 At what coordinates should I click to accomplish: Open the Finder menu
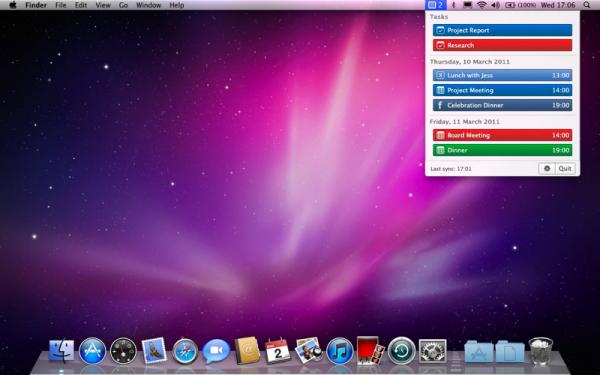36,5
